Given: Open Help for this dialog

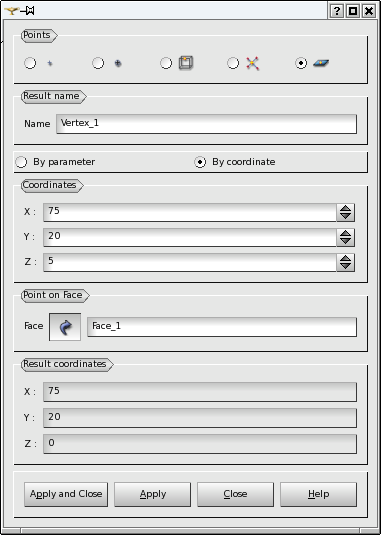Looking at the screenshot, I should pyautogui.click(x=319, y=494).
